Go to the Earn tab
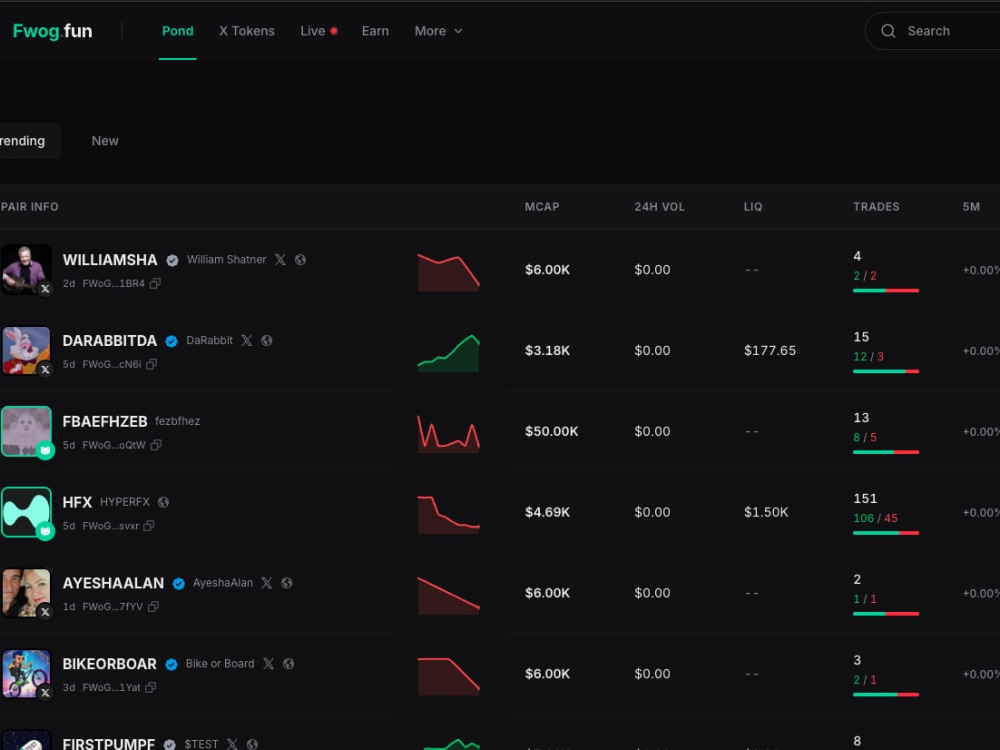1000x750 pixels. [375, 31]
